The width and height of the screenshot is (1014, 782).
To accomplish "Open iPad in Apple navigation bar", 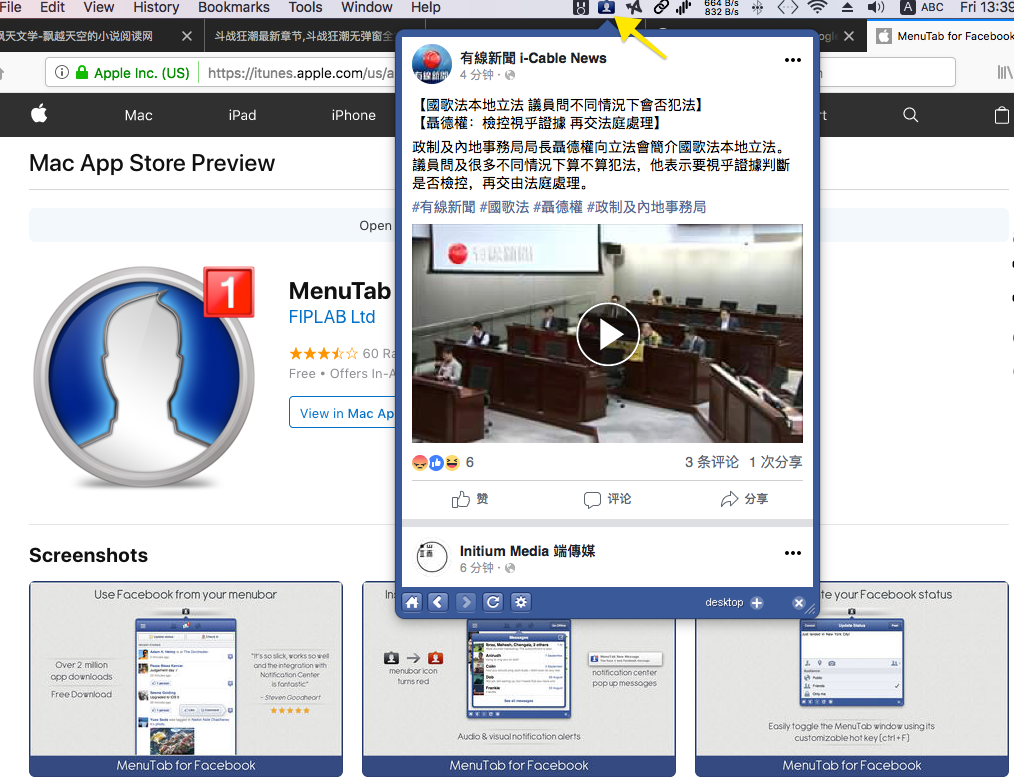I will 243,115.
